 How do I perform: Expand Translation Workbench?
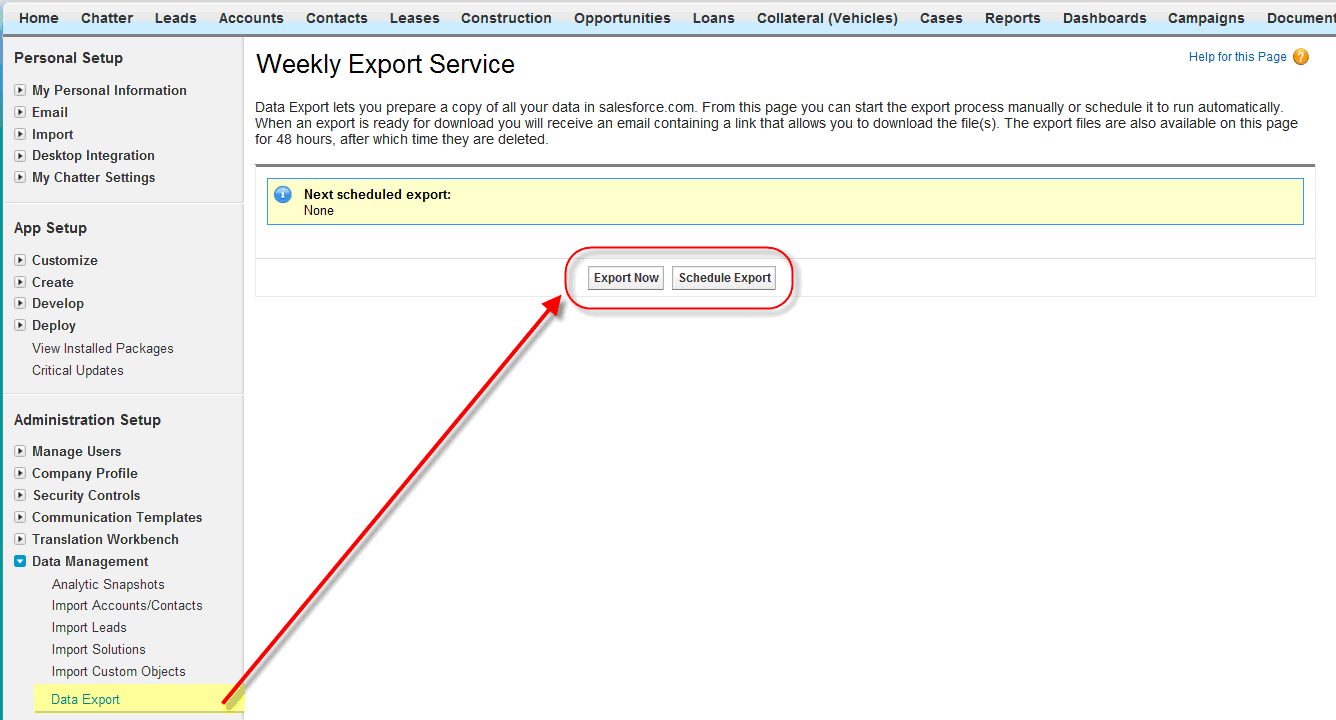pyautogui.click(x=20, y=539)
